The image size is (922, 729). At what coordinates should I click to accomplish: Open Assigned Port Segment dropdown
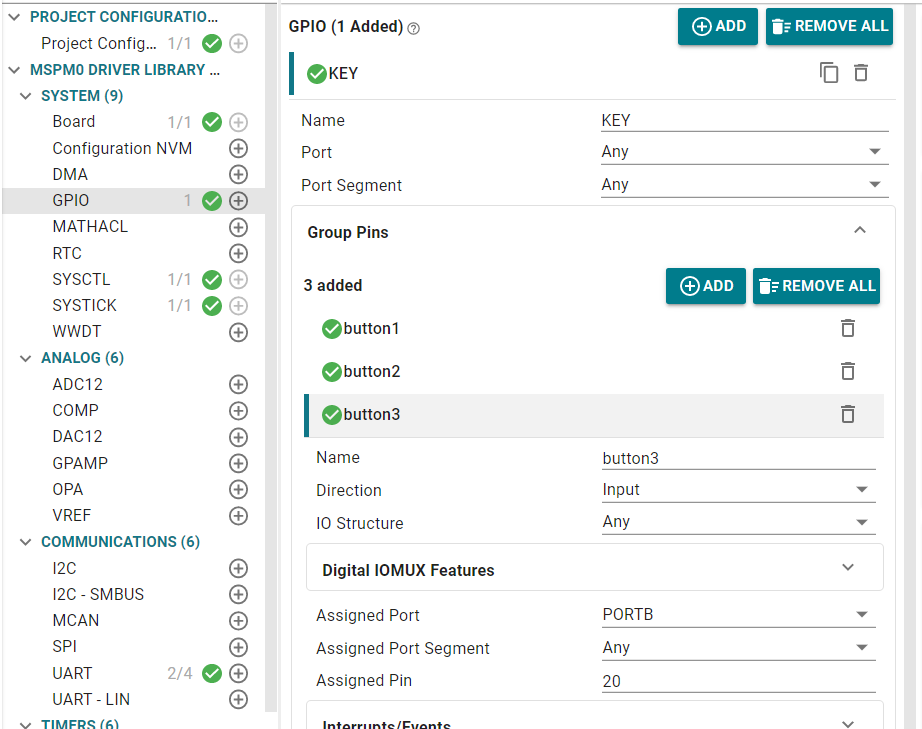739,648
